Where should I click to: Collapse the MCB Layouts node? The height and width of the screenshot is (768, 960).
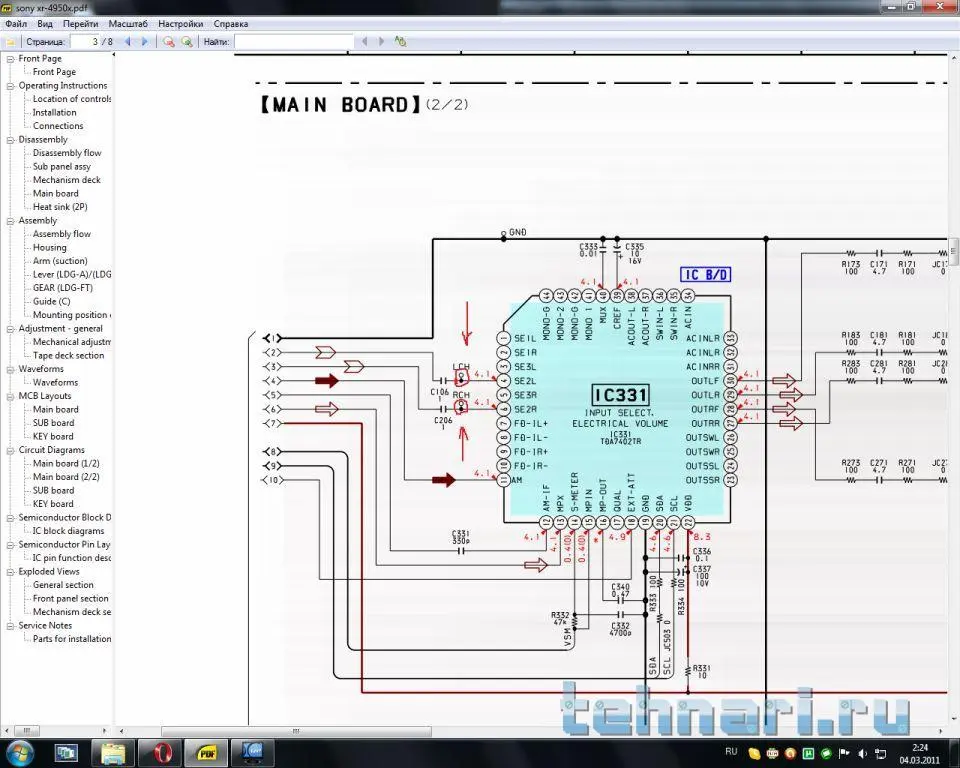point(10,396)
